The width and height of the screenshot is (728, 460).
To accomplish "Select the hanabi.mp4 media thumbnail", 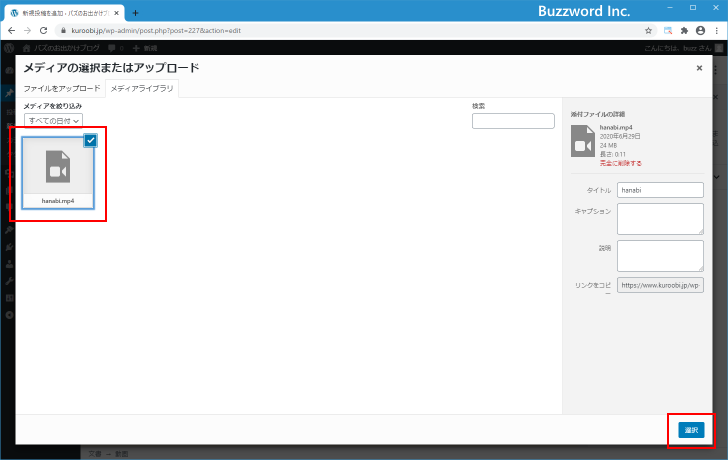I will (58, 172).
